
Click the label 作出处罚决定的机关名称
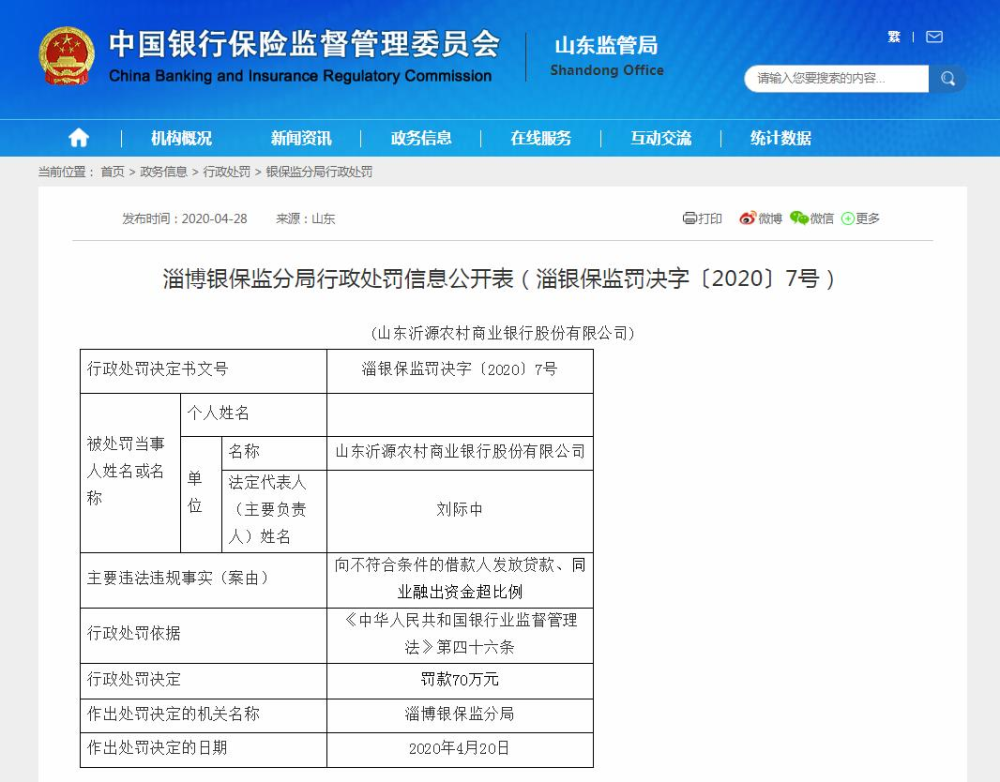tap(173, 714)
